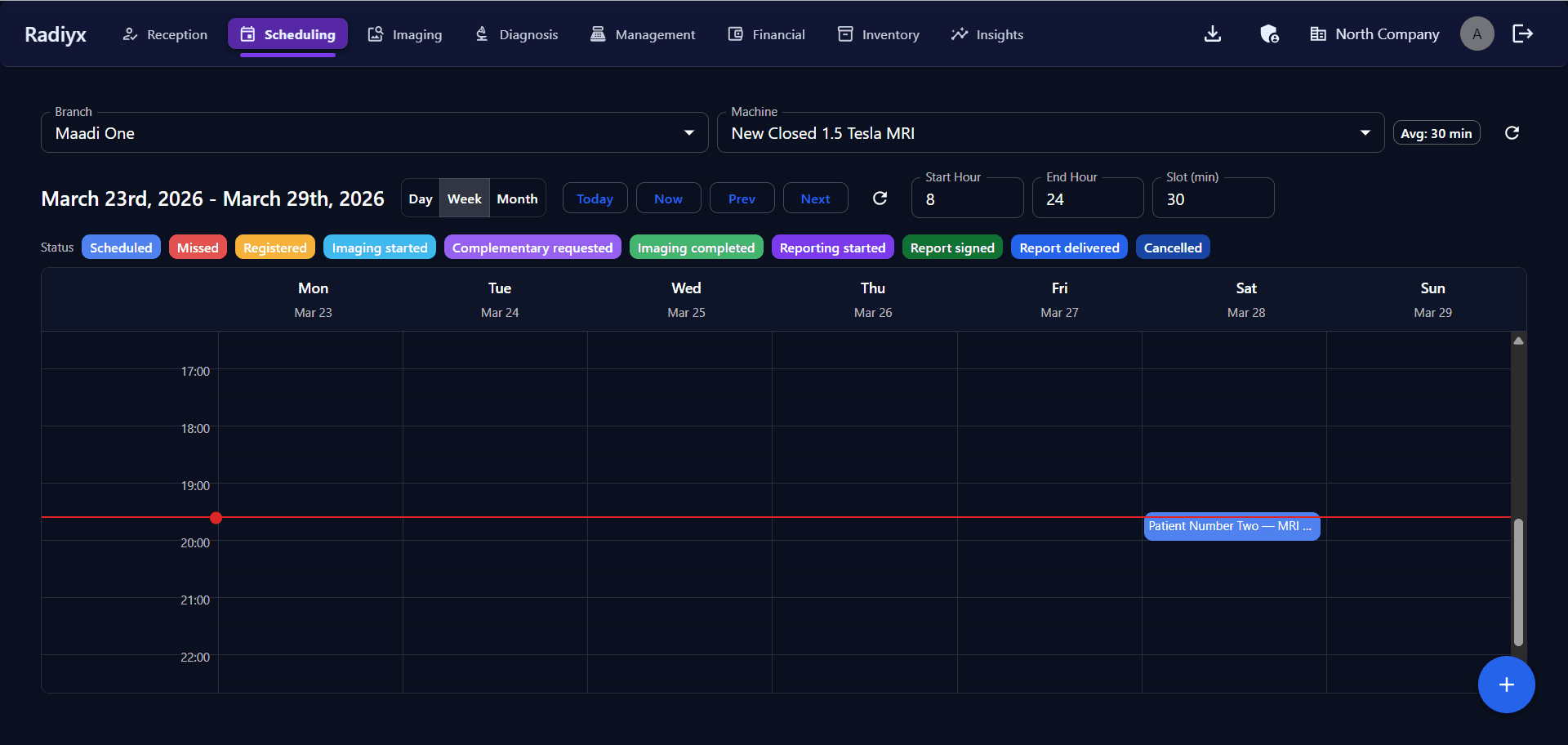Screen dimensions: 1568x745
Task: Click the logout icon at top right
Action: pyautogui.click(x=1522, y=33)
